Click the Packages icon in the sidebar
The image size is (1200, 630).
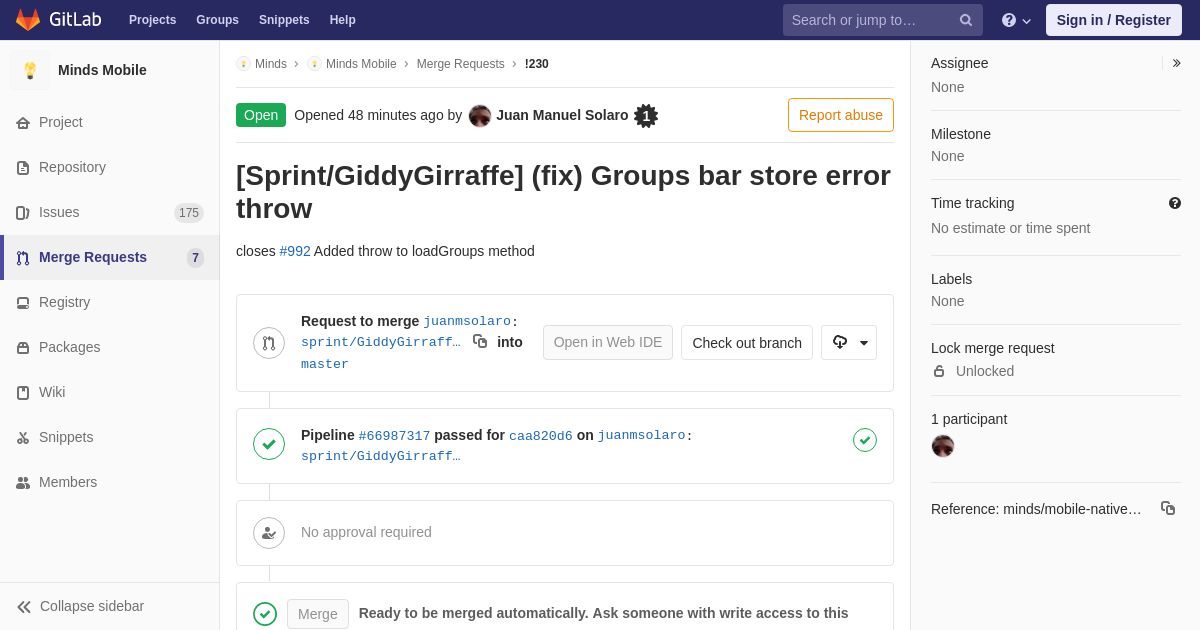click(x=23, y=348)
